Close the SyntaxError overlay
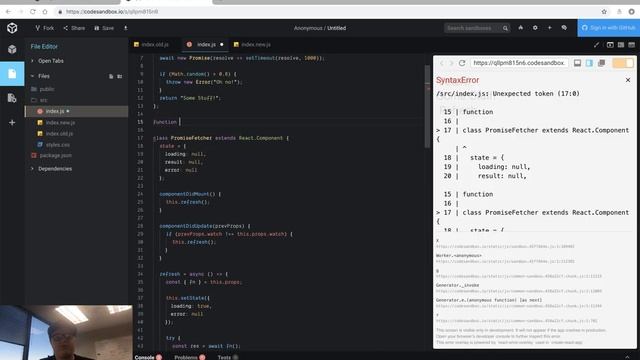The height and width of the screenshot is (360, 640). 628,80
